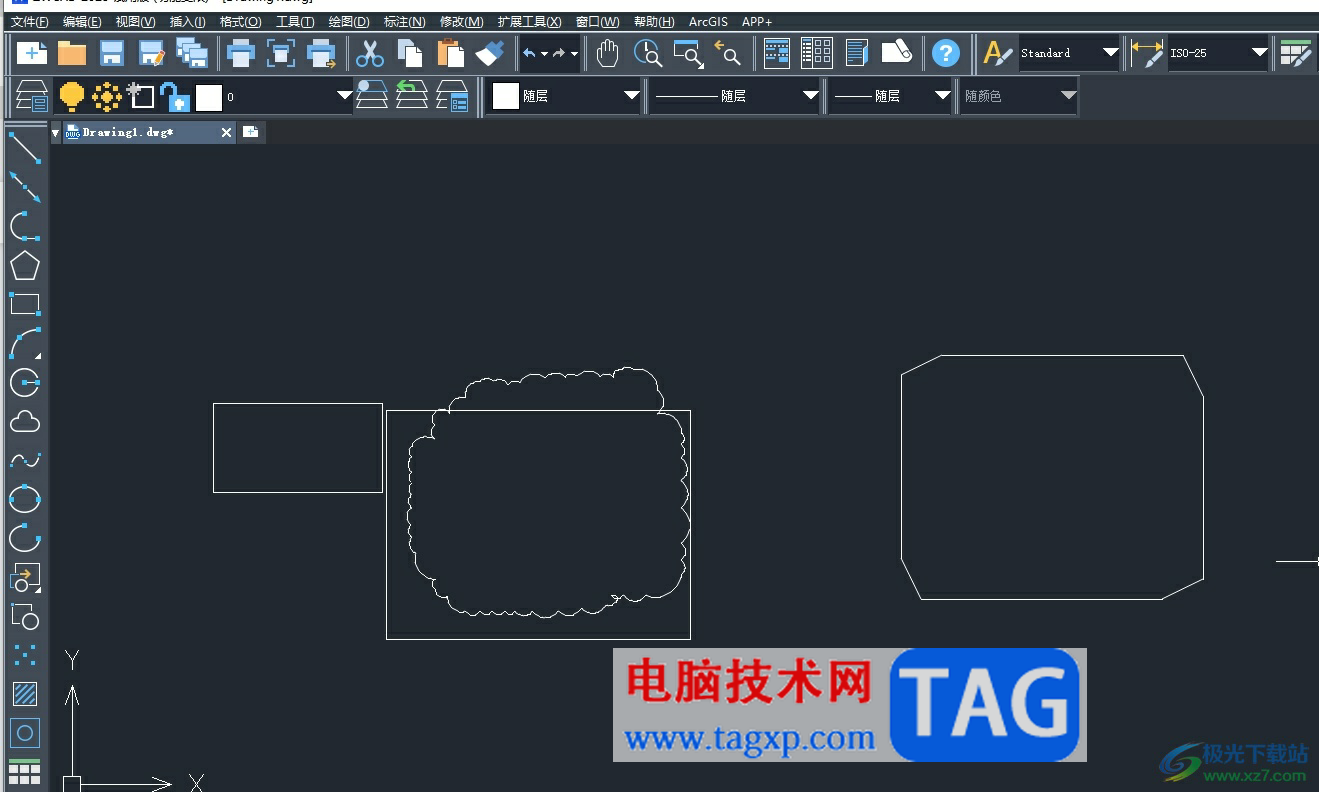Click the Save As icon
Image resolution: width=1319 pixels, height=792 pixels.
[x=151, y=53]
